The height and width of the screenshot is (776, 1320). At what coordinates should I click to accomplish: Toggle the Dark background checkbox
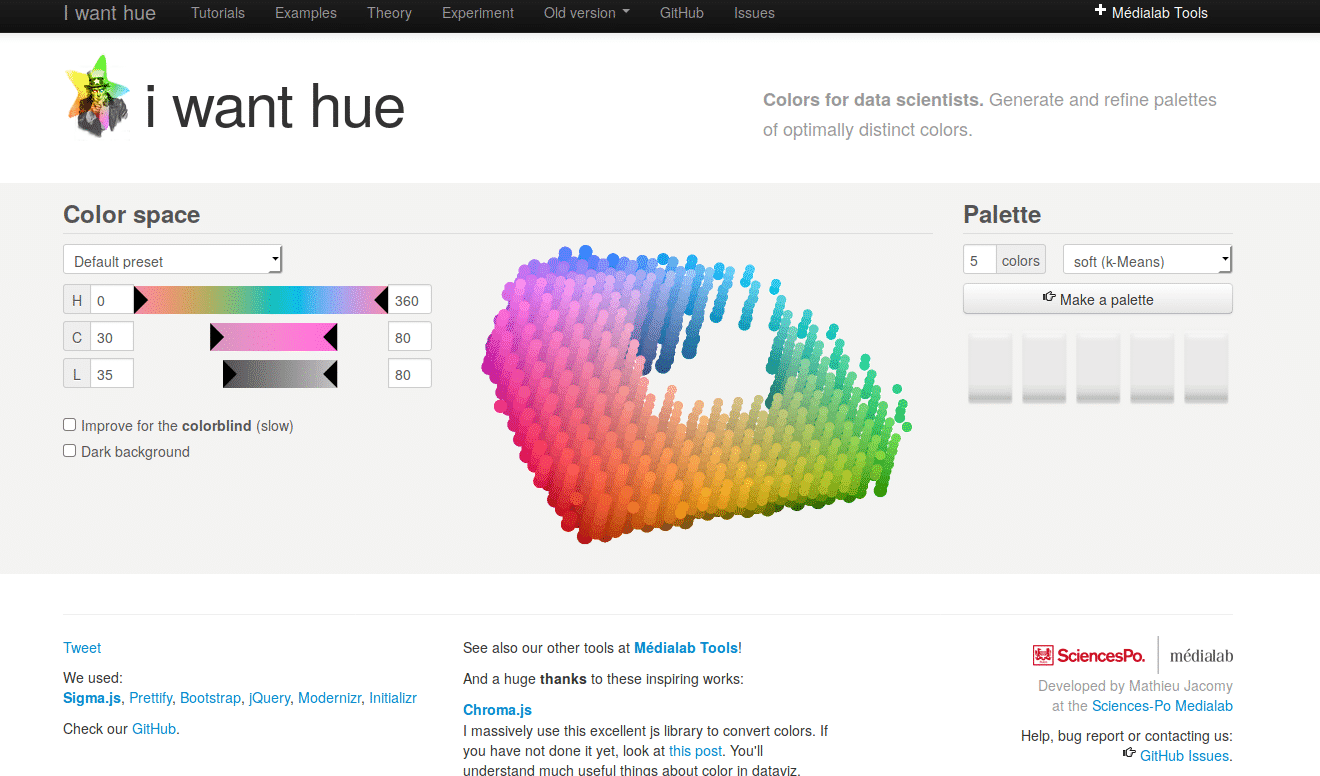point(70,451)
